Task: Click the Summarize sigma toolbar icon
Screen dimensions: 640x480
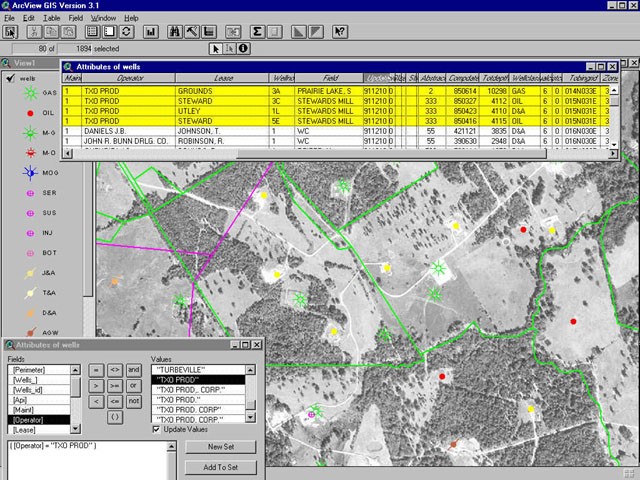Action: (x=256, y=31)
